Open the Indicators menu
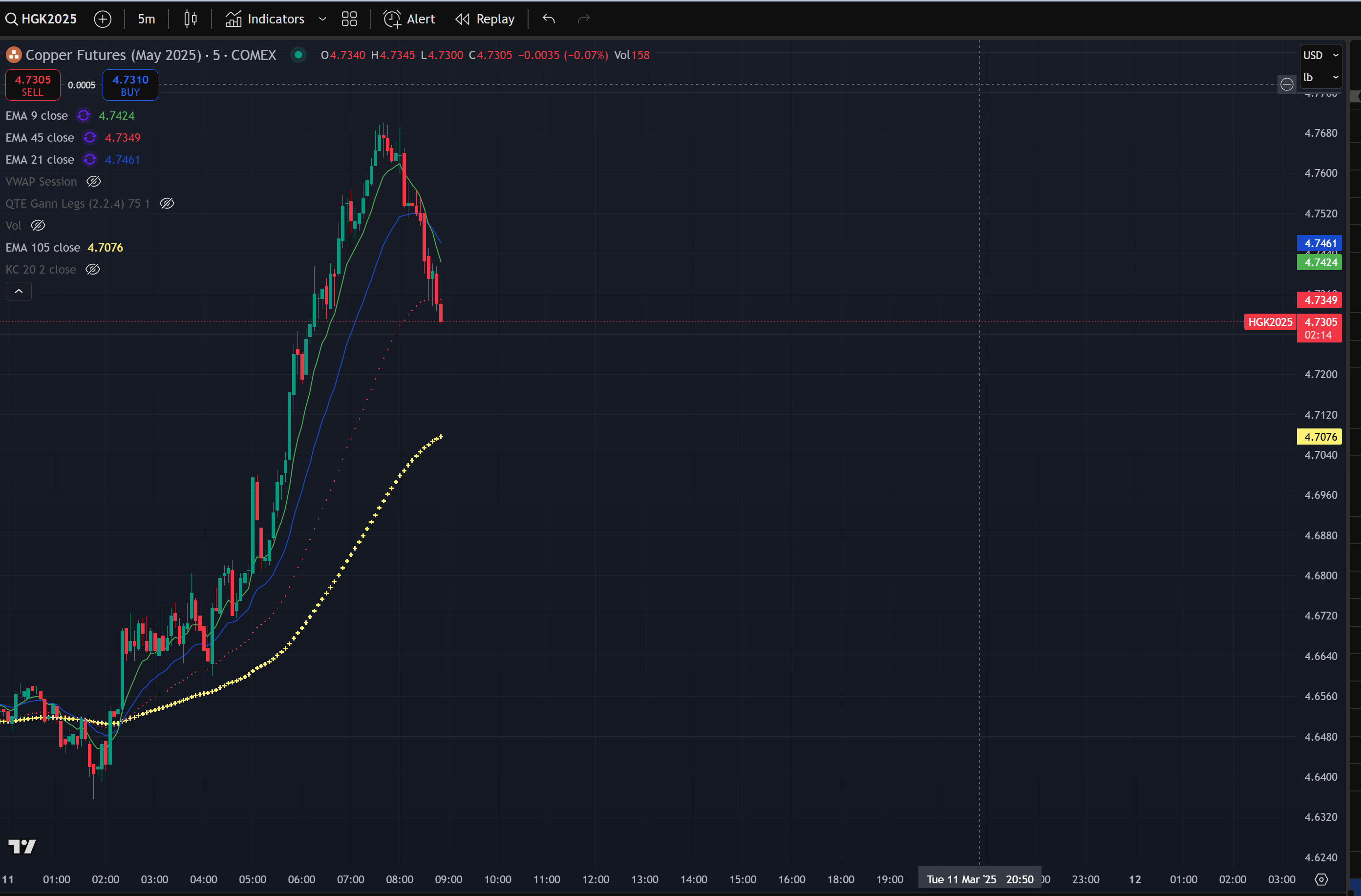 point(265,19)
